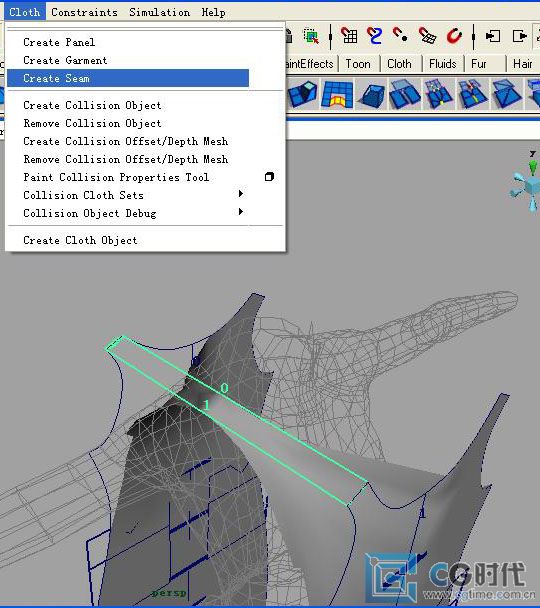Switch to the Toon shelf tab
This screenshot has height=608, width=540.
coord(358,64)
